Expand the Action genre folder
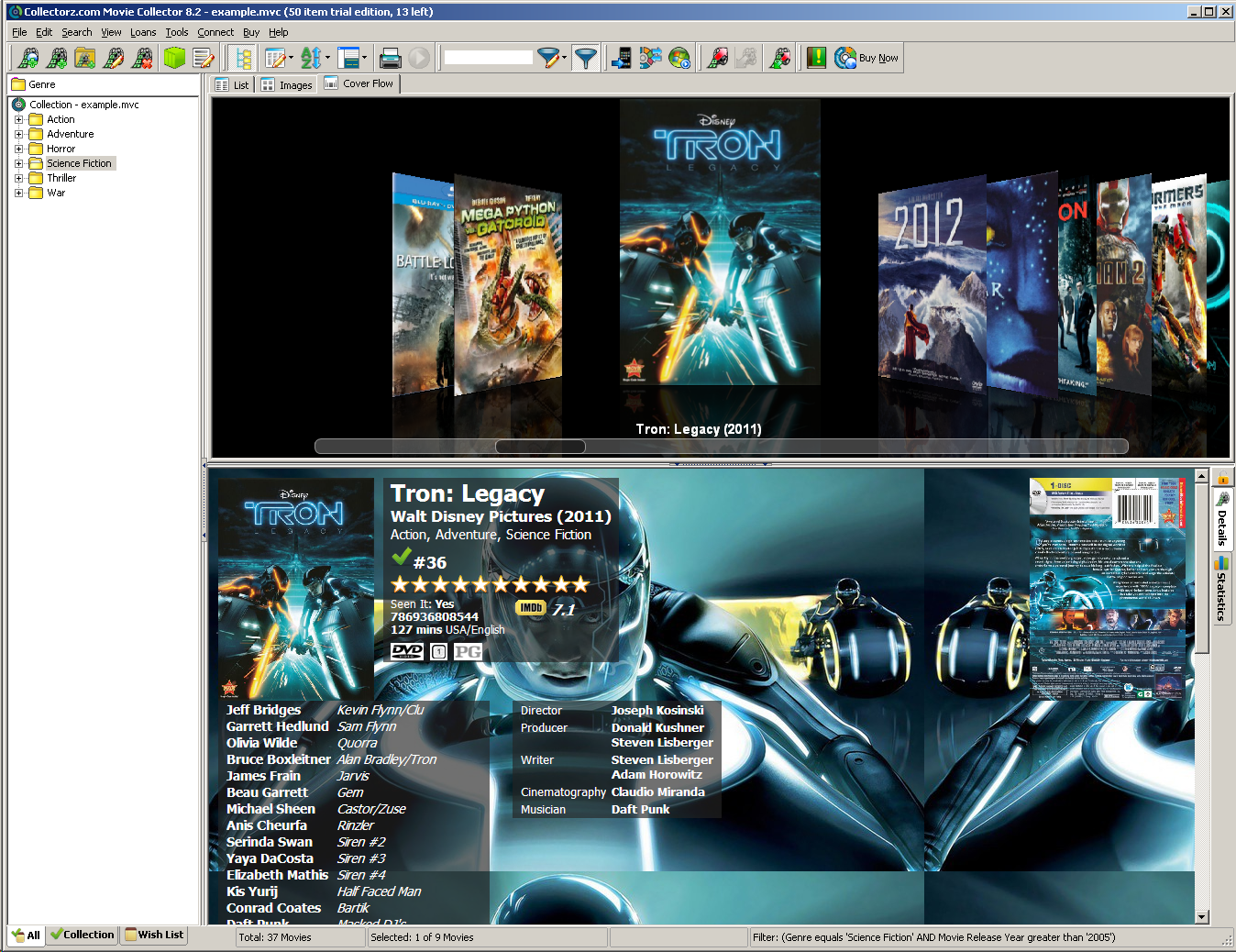The image size is (1236, 952). [18, 119]
